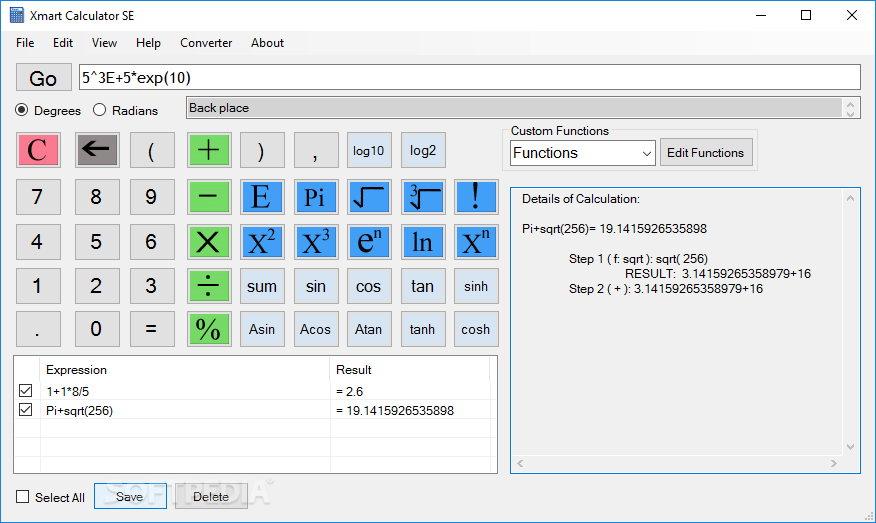Click the natural log ln button
The height and width of the screenshot is (523, 876).
pos(423,242)
